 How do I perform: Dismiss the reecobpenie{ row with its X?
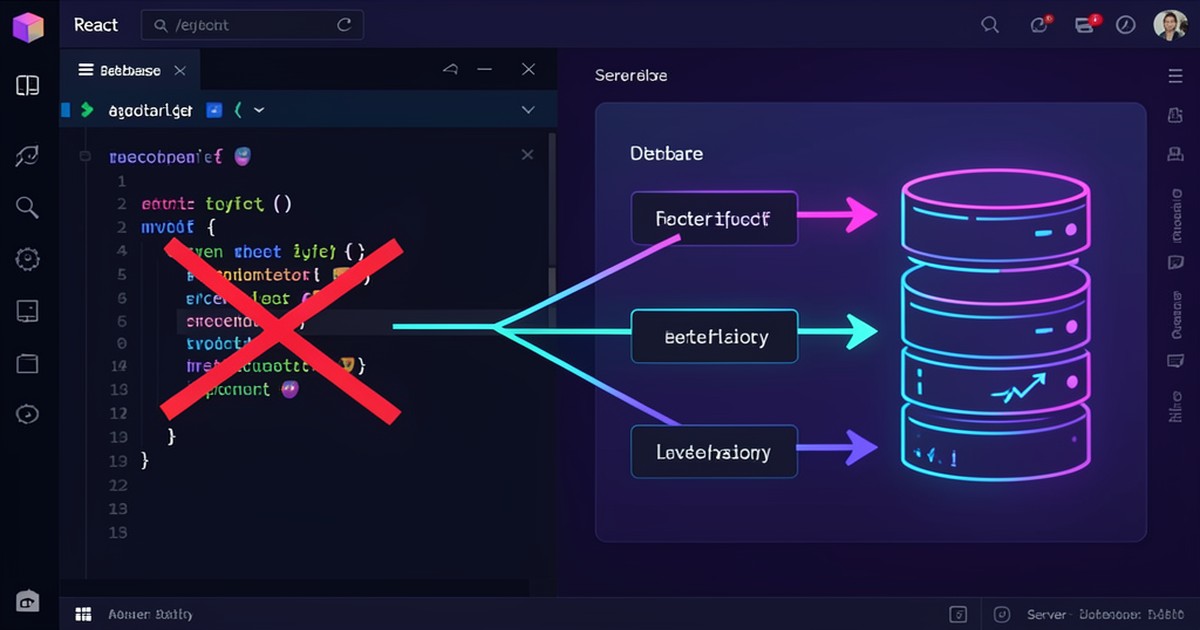527,155
